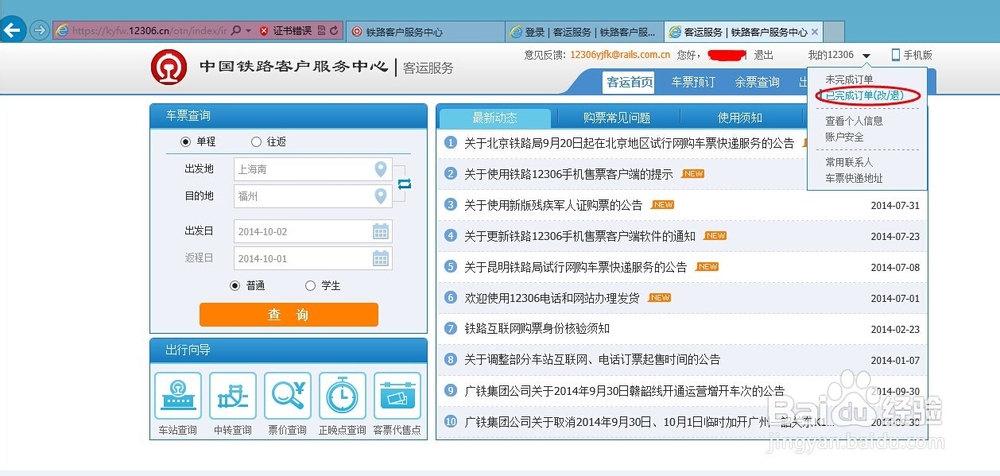Open a new tab with the blank tab button
1000x476 pixels.
point(834,31)
